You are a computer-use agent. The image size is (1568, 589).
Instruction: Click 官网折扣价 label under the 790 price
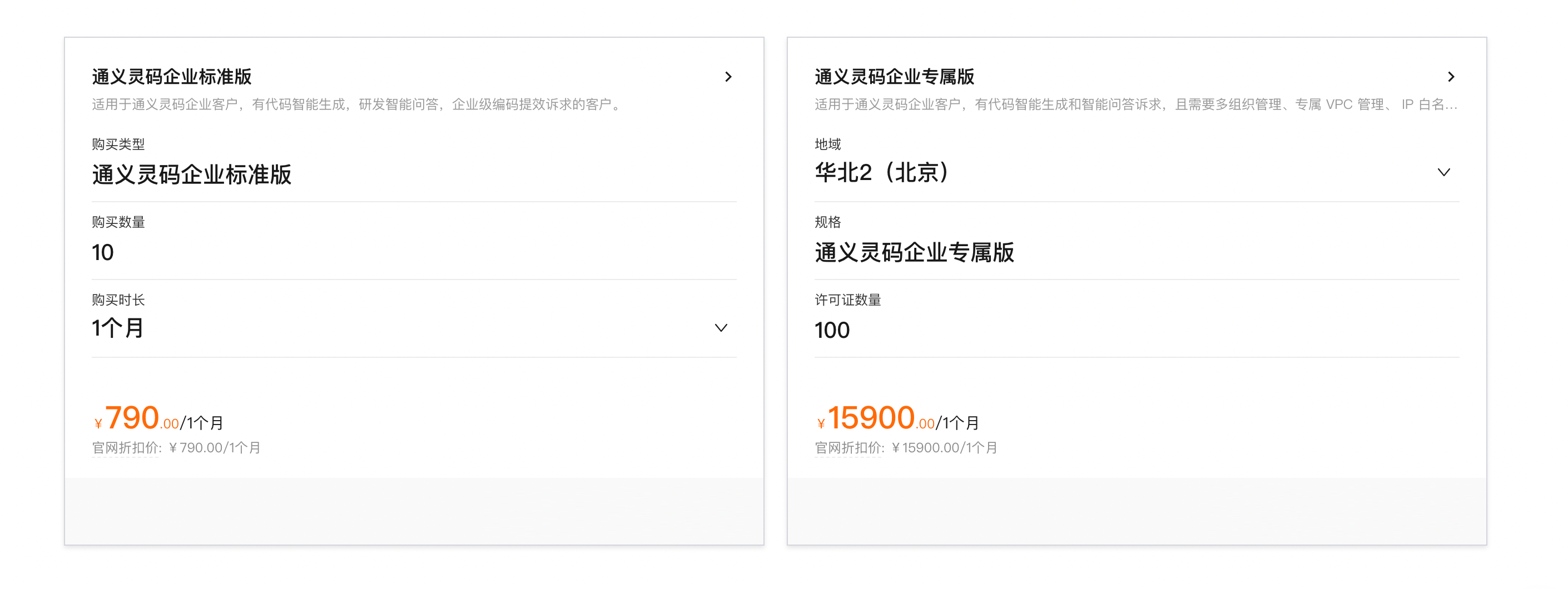click(127, 448)
